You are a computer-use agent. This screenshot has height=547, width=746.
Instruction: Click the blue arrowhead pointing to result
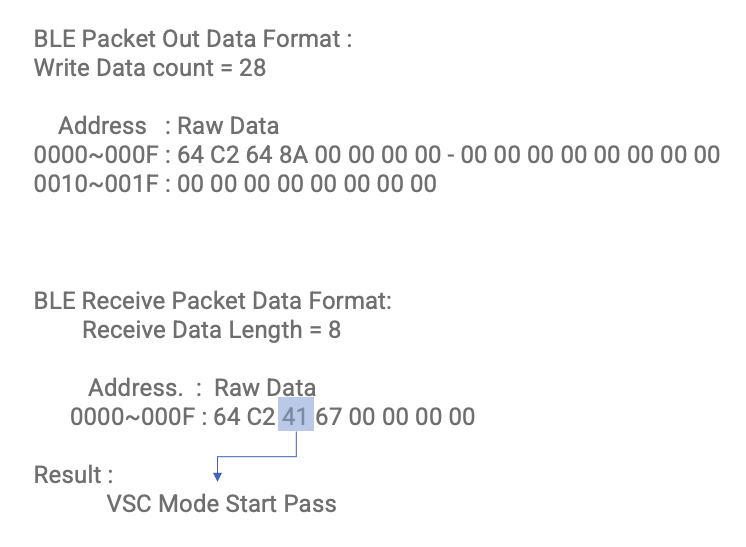[x=217, y=477]
